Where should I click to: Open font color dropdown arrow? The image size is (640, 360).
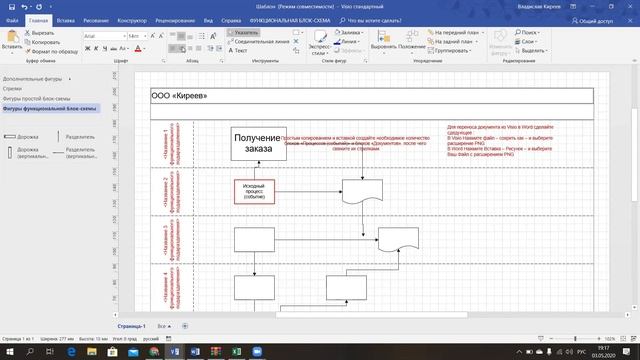(x=144, y=49)
